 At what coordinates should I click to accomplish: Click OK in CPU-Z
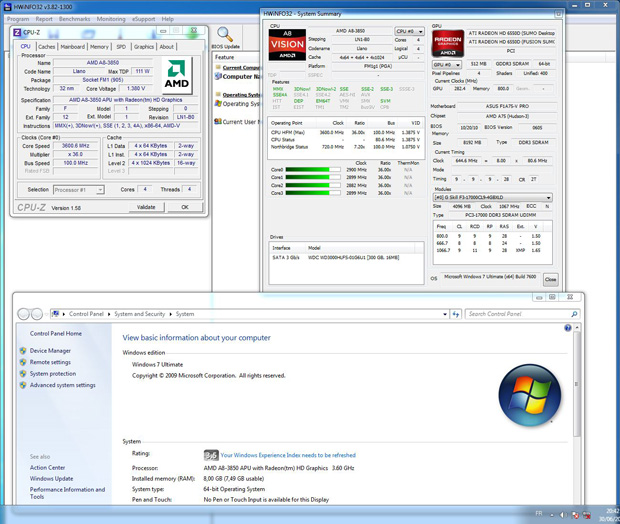(185, 207)
